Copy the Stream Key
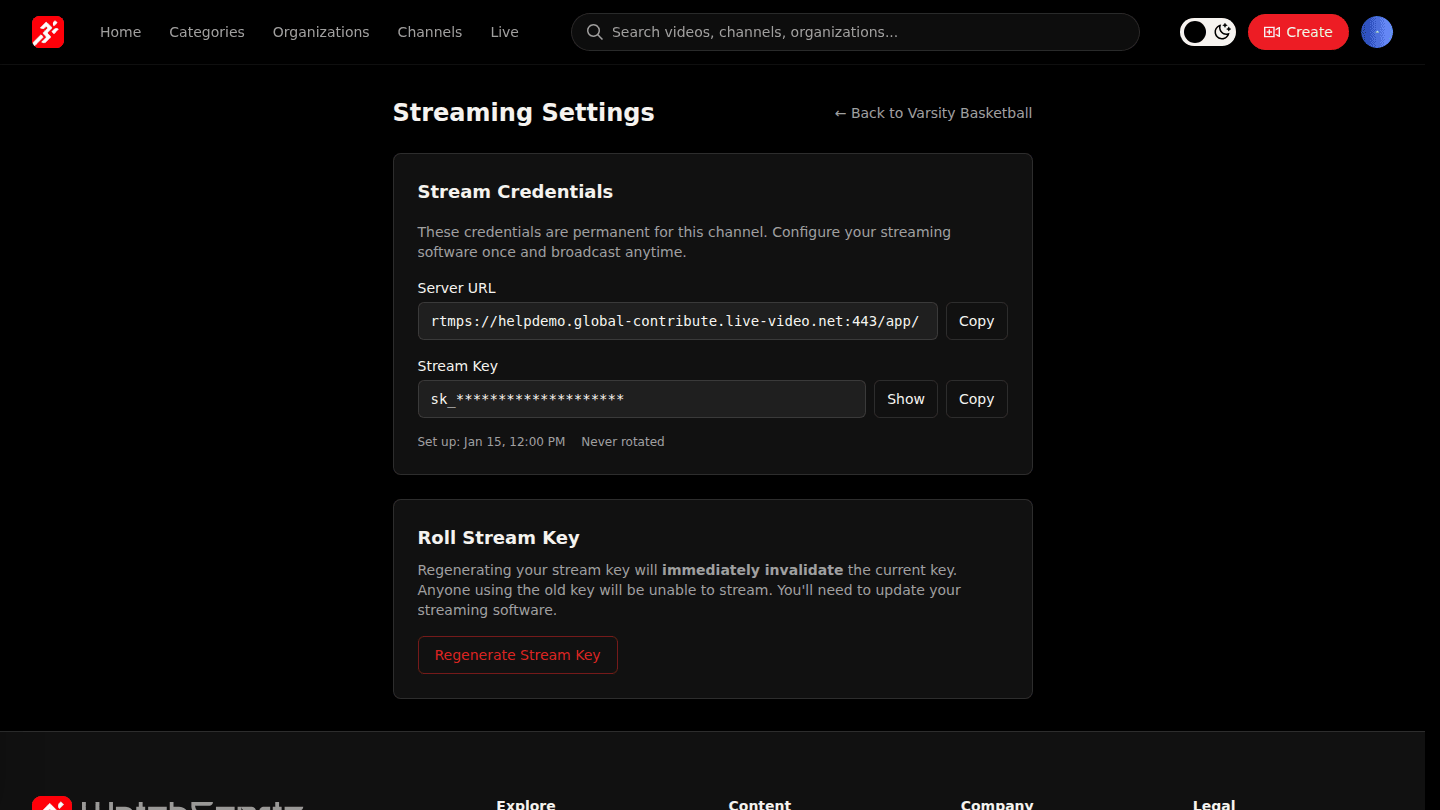Screen dimensions: 1440x810 [976, 399]
